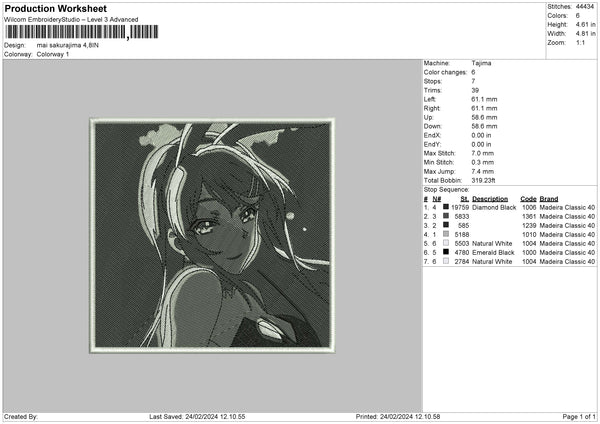Screen dimensions: 600x424
Task: Select the color swatch for stop 3, code 1239
Action: coord(446,225)
